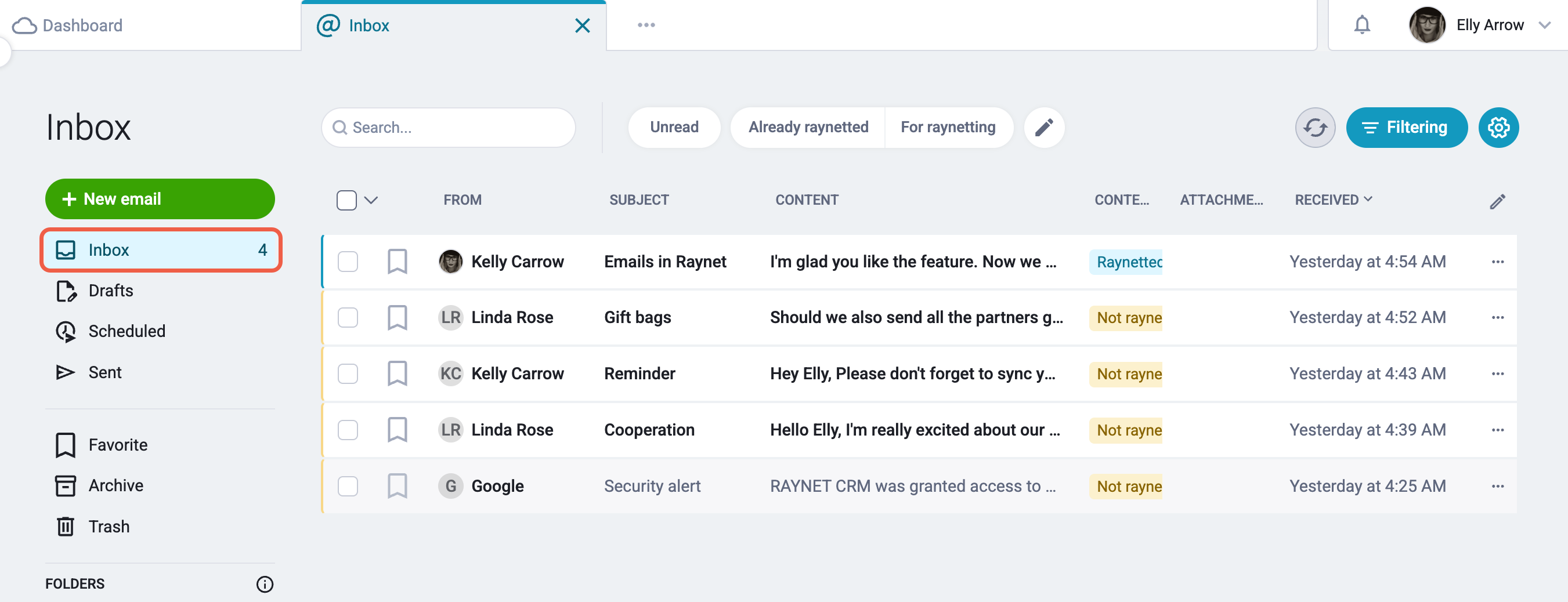This screenshot has height=602, width=1568.
Task: Click Yesterday at 4:43 AM timestamp
Action: 1367,374
